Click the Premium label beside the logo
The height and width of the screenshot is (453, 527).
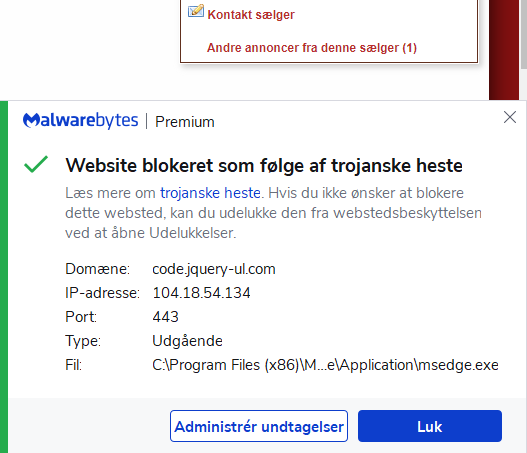[185, 122]
